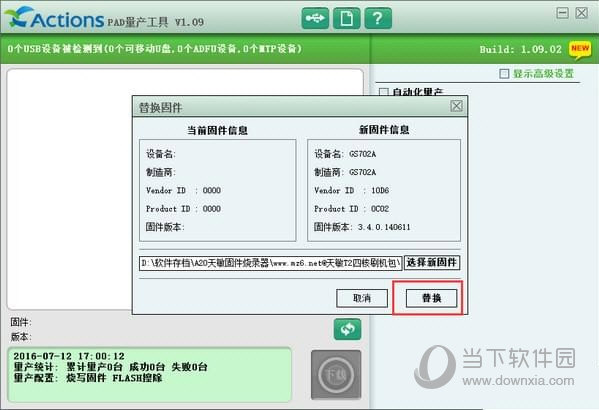Click the NEW badge beside Build number

click(580, 50)
